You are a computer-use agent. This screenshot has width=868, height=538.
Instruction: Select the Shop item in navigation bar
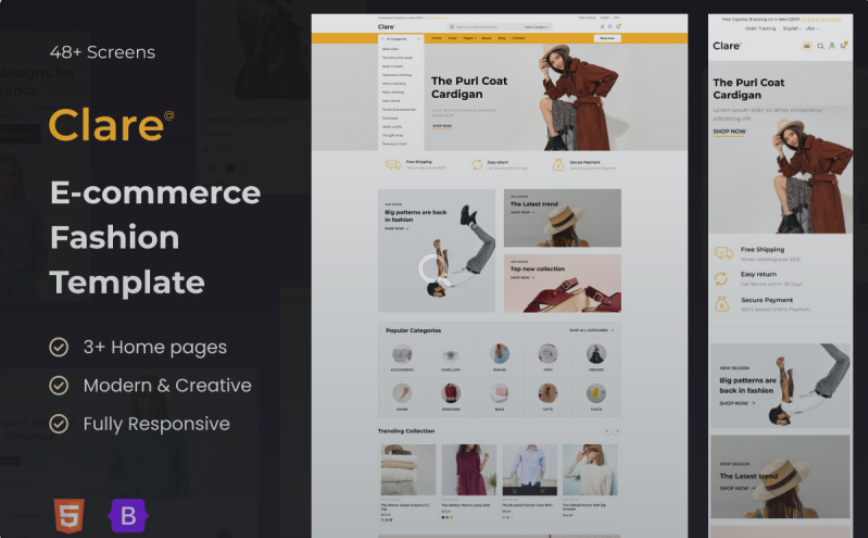click(452, 38)
